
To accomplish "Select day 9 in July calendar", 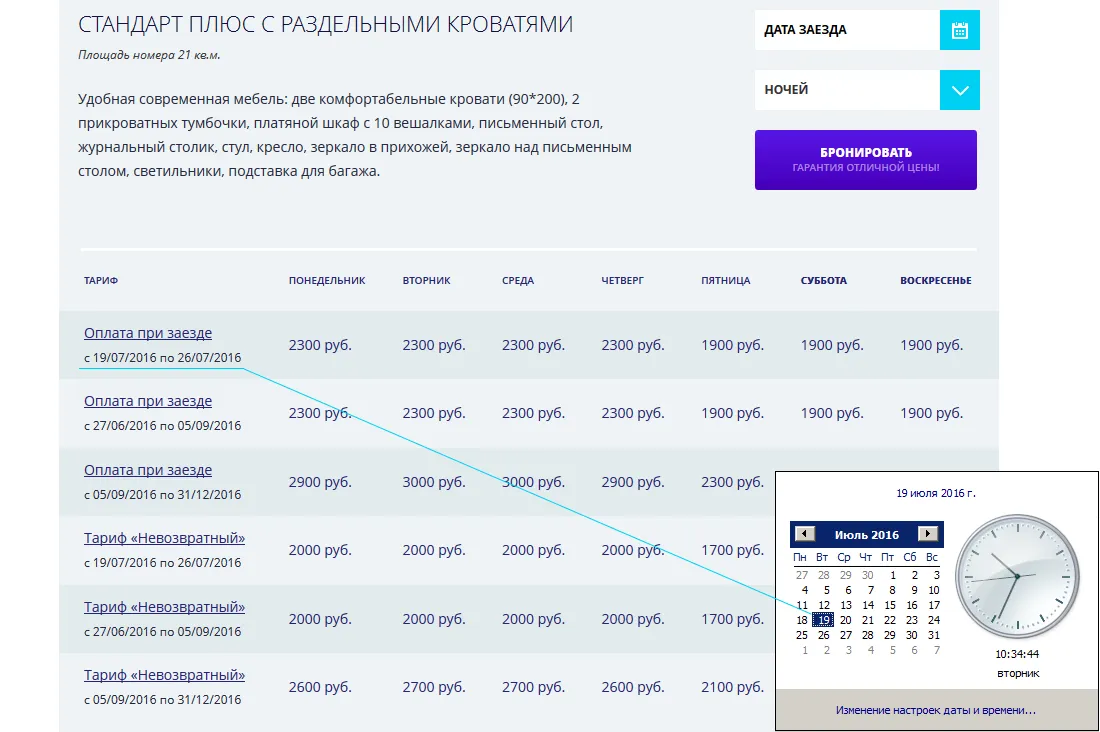I will (914, 590).
